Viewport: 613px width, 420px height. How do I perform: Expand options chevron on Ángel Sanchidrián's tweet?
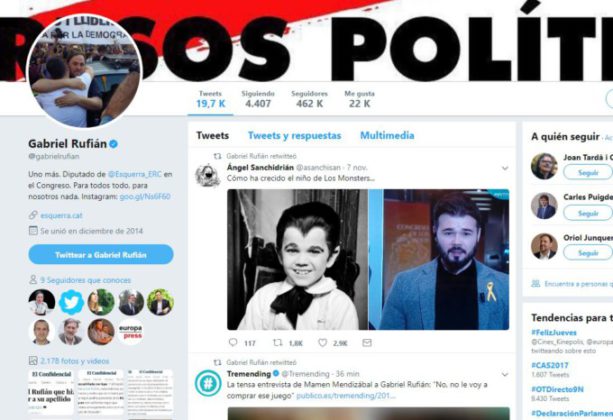505,168
